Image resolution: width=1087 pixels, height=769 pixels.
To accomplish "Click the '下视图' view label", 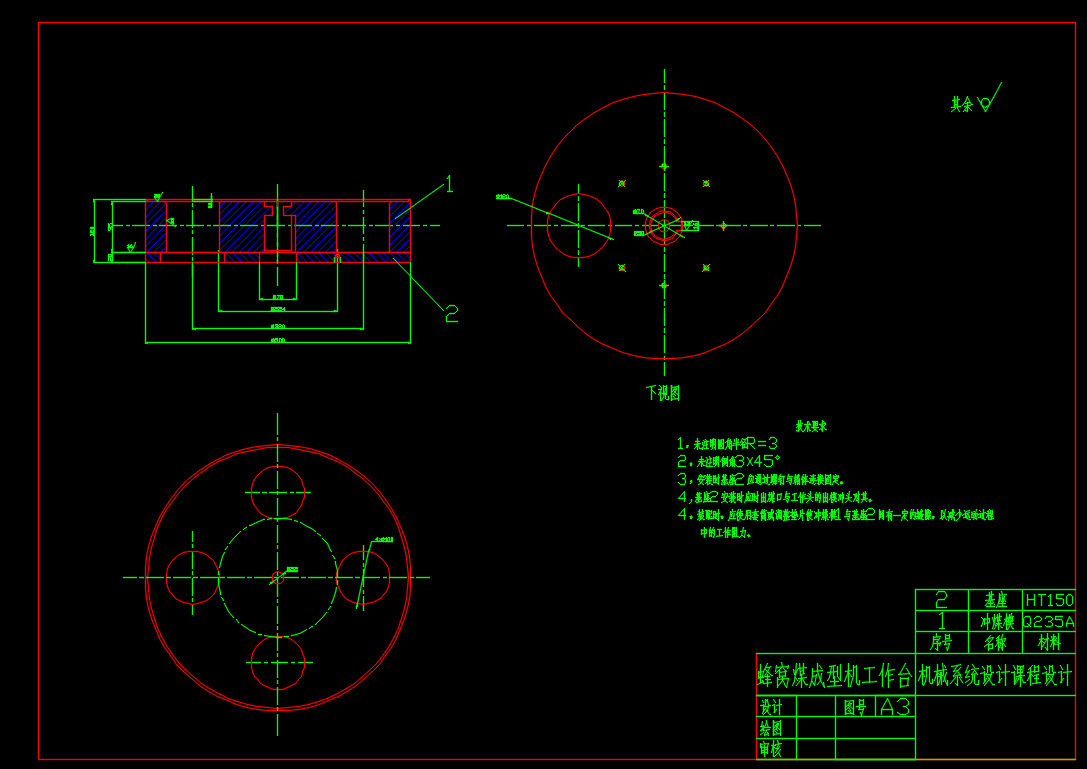I will tap(663, 393).
